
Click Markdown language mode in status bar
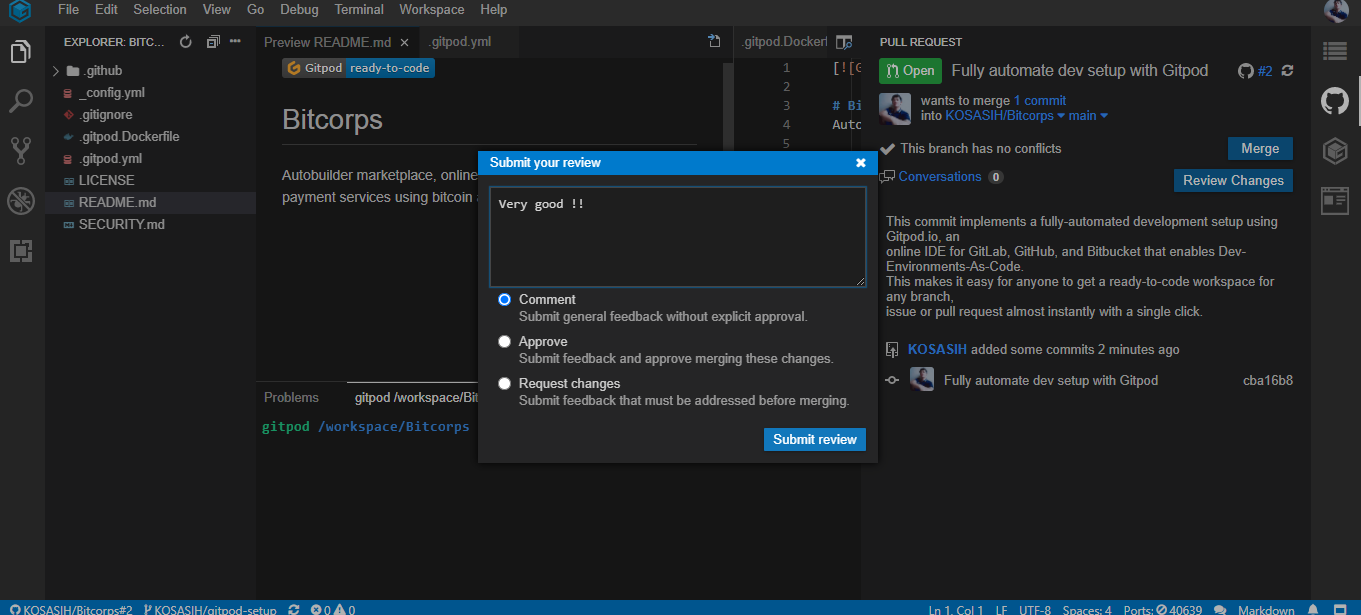pyautogui.click(x=1266, y=609)
